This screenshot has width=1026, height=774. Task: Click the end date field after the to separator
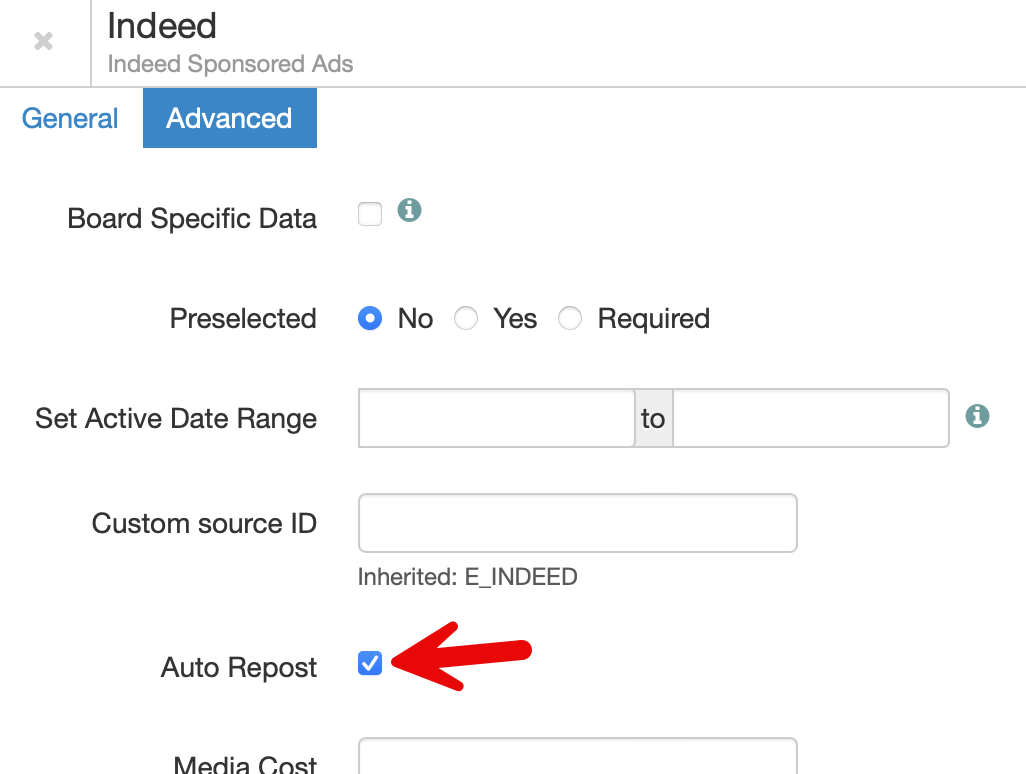coord(810,418)
